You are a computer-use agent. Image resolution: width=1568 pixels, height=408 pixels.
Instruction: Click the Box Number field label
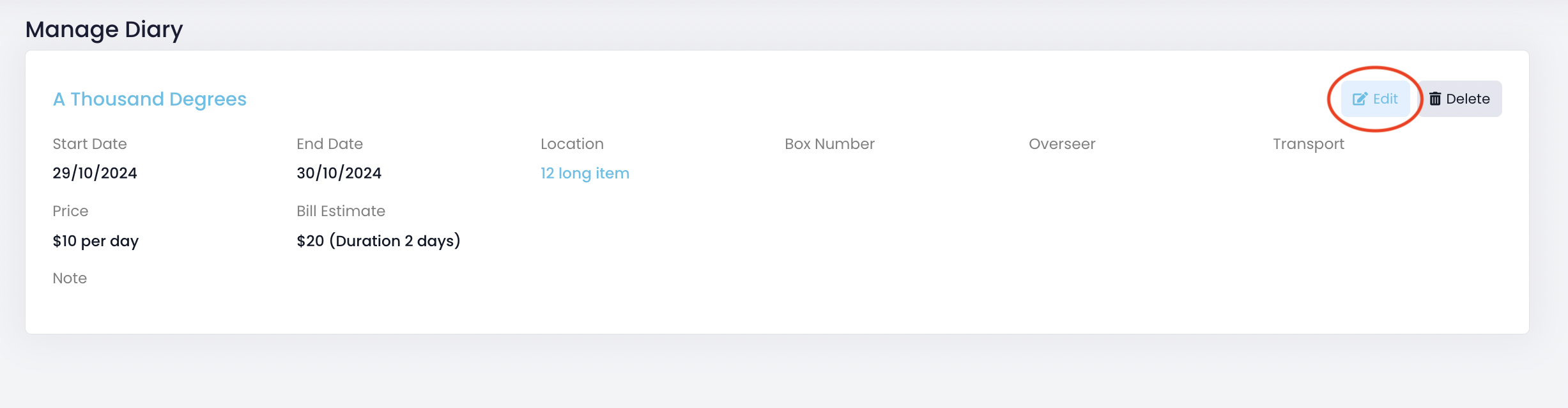click(829, 144)
